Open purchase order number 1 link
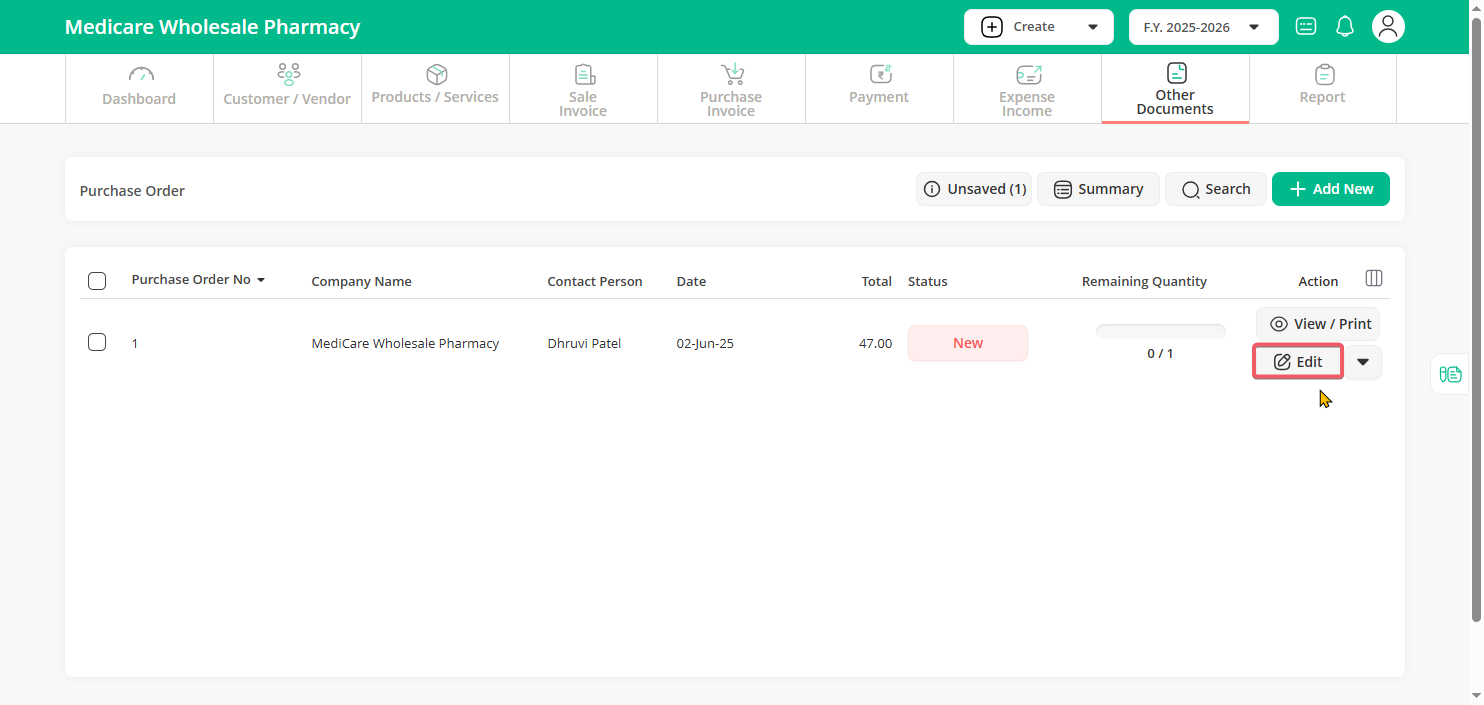Screen dimensions: 1484x705 [x=135, y=343]
